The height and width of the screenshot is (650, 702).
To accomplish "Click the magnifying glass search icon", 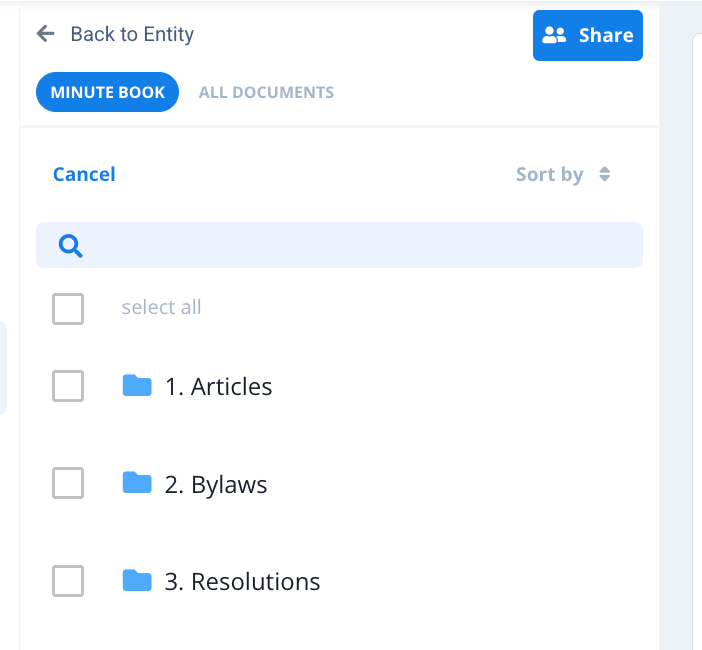I will (x=70, y=245).
